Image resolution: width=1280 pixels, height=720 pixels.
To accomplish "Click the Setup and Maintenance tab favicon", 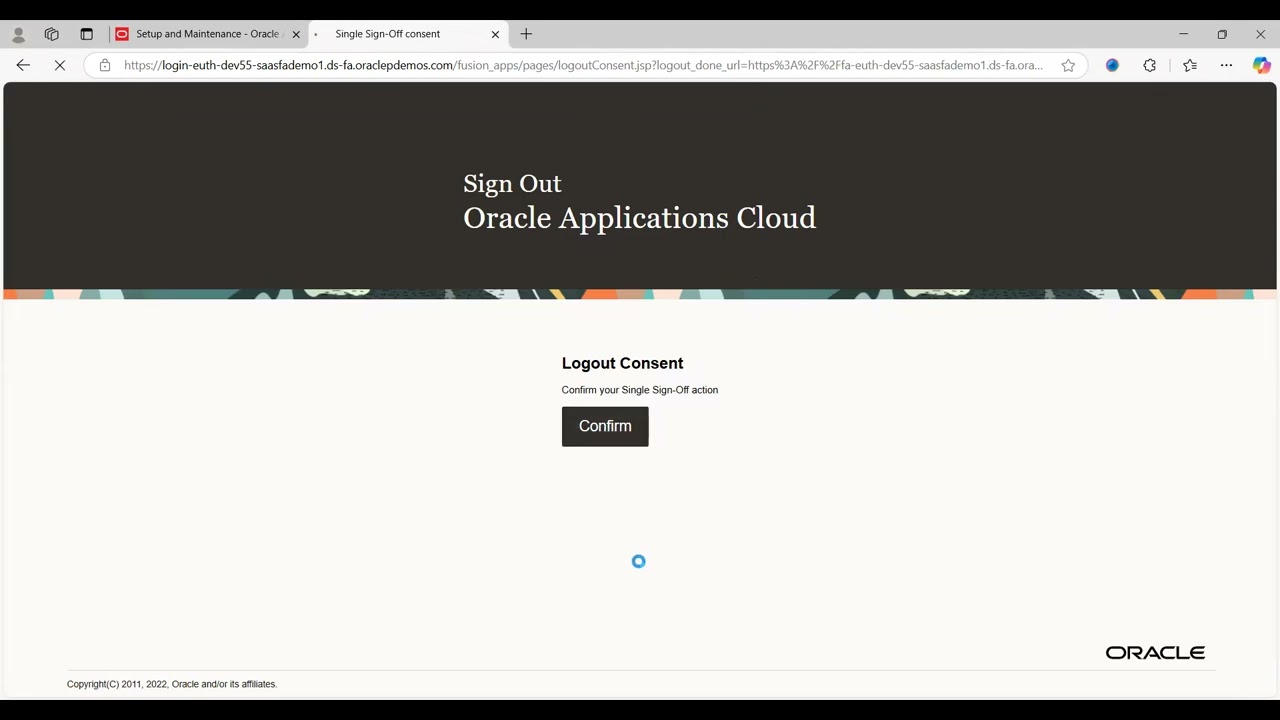I will coord(122,34).
